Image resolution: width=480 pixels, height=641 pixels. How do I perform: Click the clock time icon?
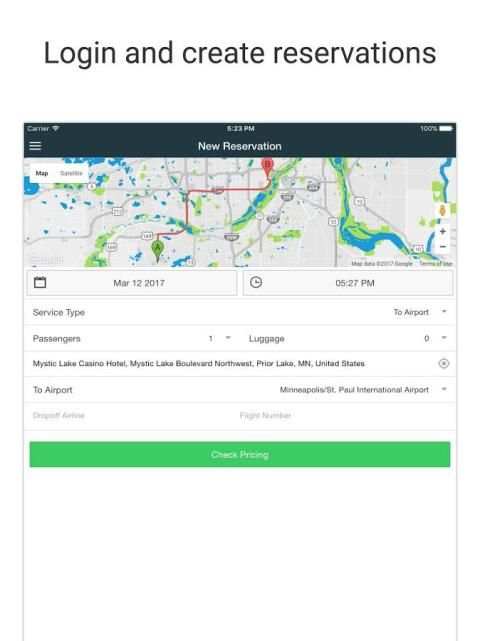(256, 282)
